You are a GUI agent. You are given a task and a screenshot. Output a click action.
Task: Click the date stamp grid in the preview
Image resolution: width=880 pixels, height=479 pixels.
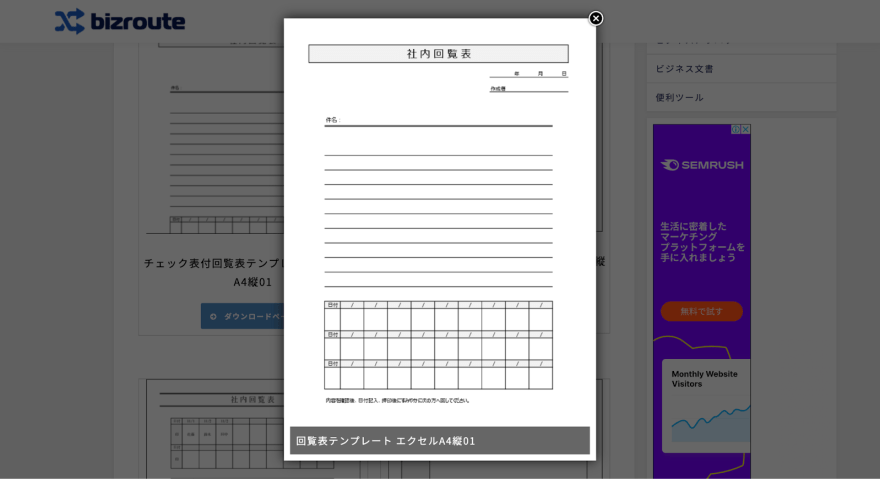click(x=438, y=345)
